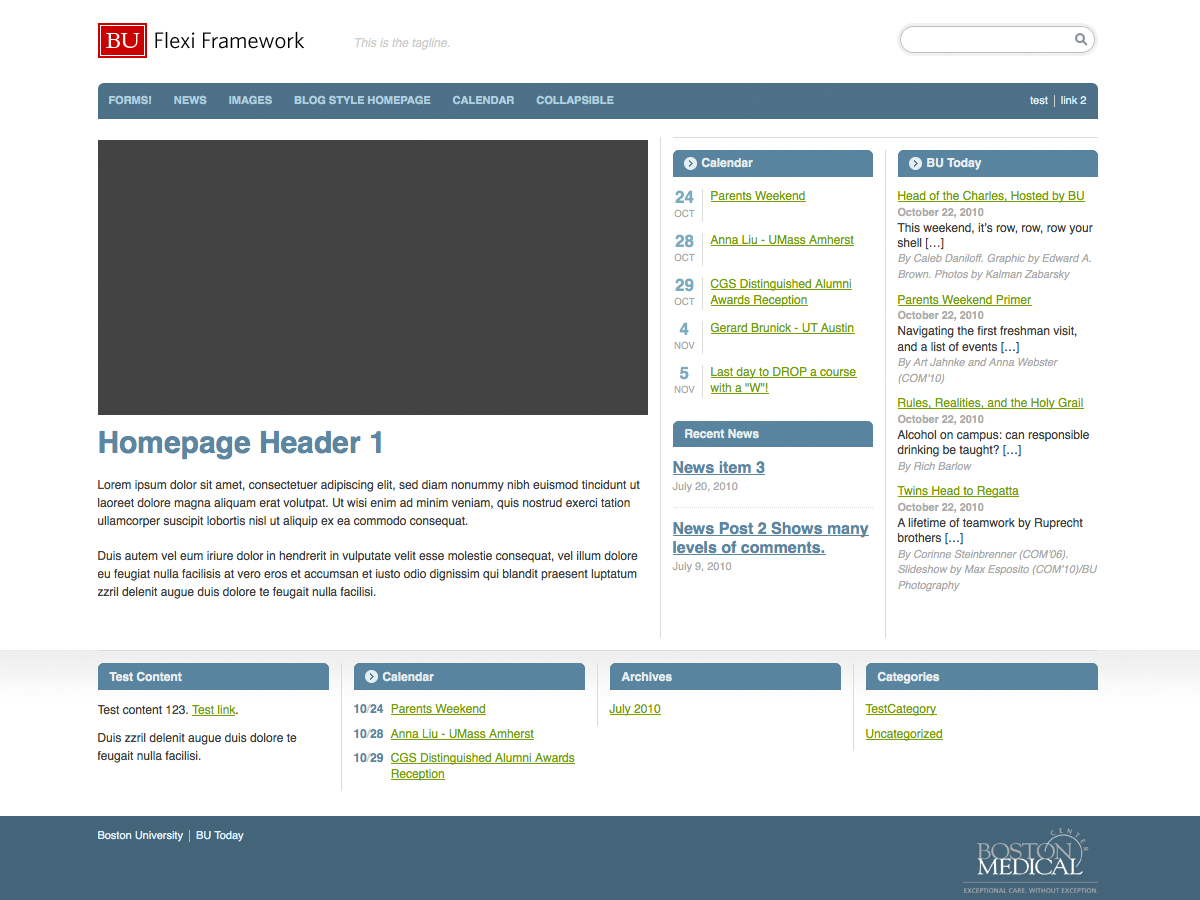The width and height of the screenshot is (1200, 900).
Task: Click the Archives widget header
Action: coord(725,677)
